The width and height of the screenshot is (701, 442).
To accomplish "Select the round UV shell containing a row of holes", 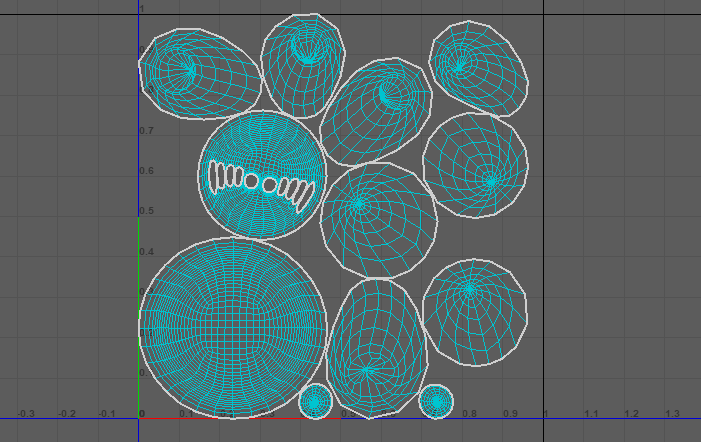I will tap(262, 175).
